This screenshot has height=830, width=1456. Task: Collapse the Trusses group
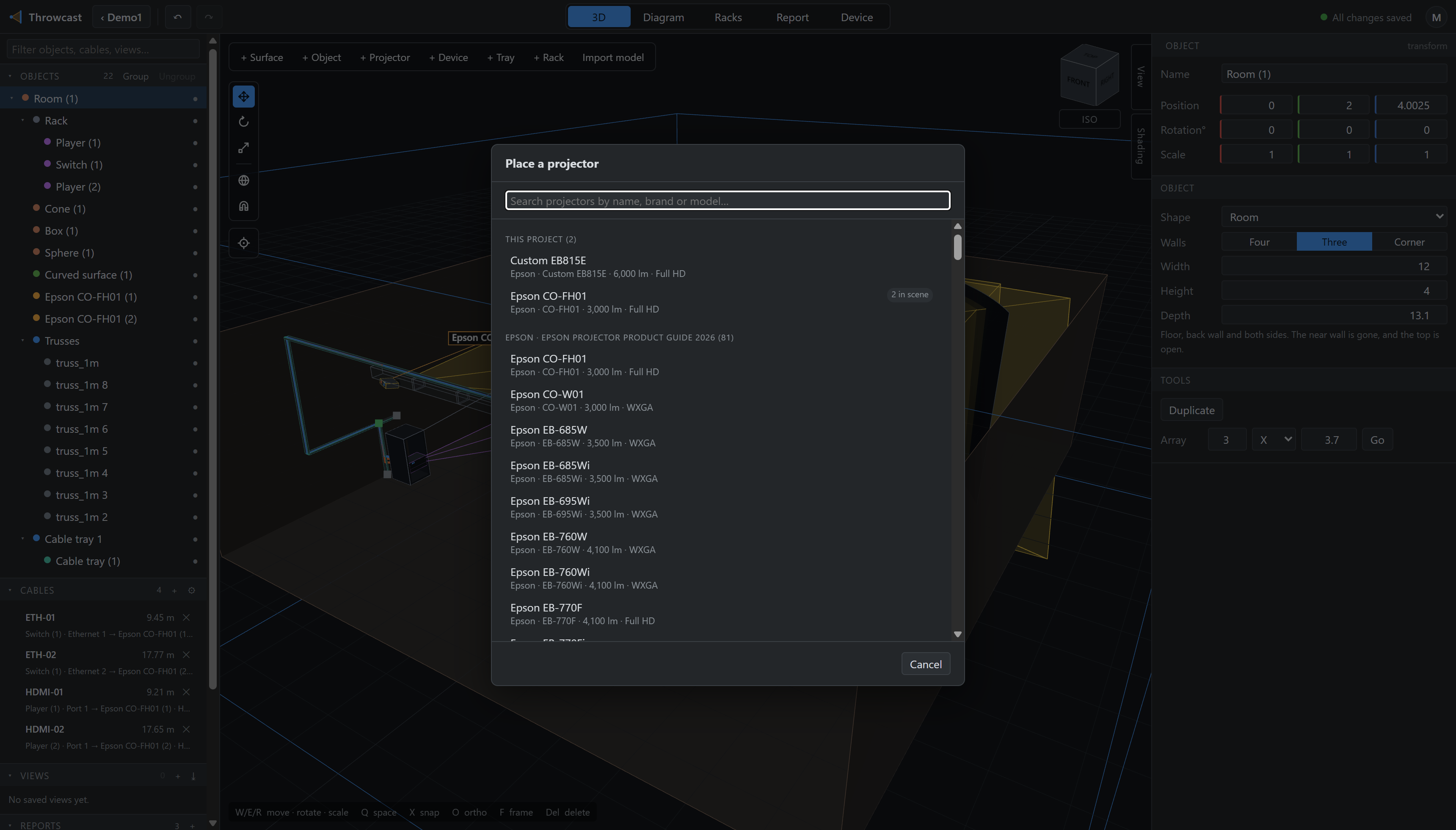(23, 341)
